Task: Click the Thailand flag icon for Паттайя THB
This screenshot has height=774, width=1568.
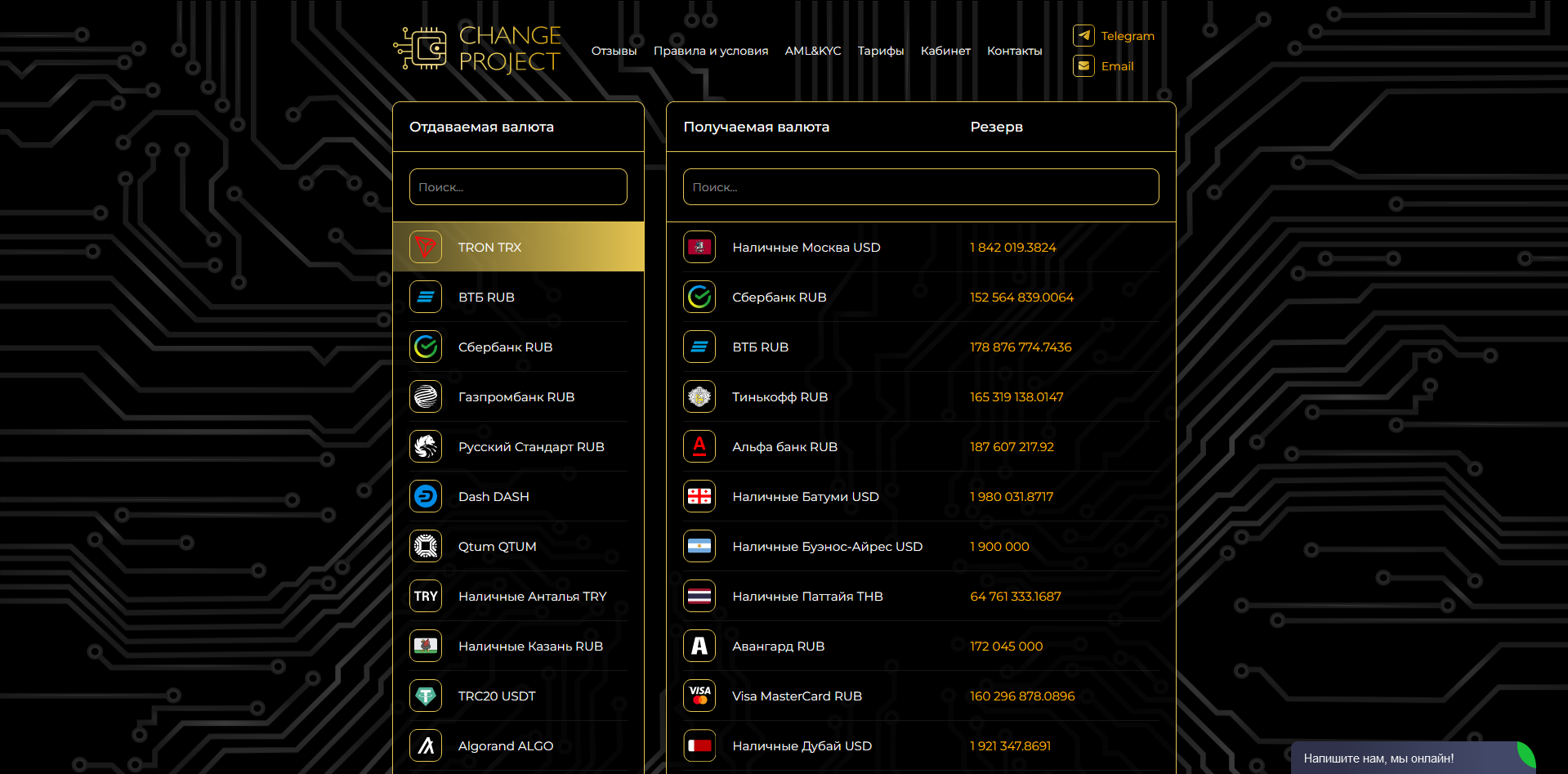Action: coord(699,596)
